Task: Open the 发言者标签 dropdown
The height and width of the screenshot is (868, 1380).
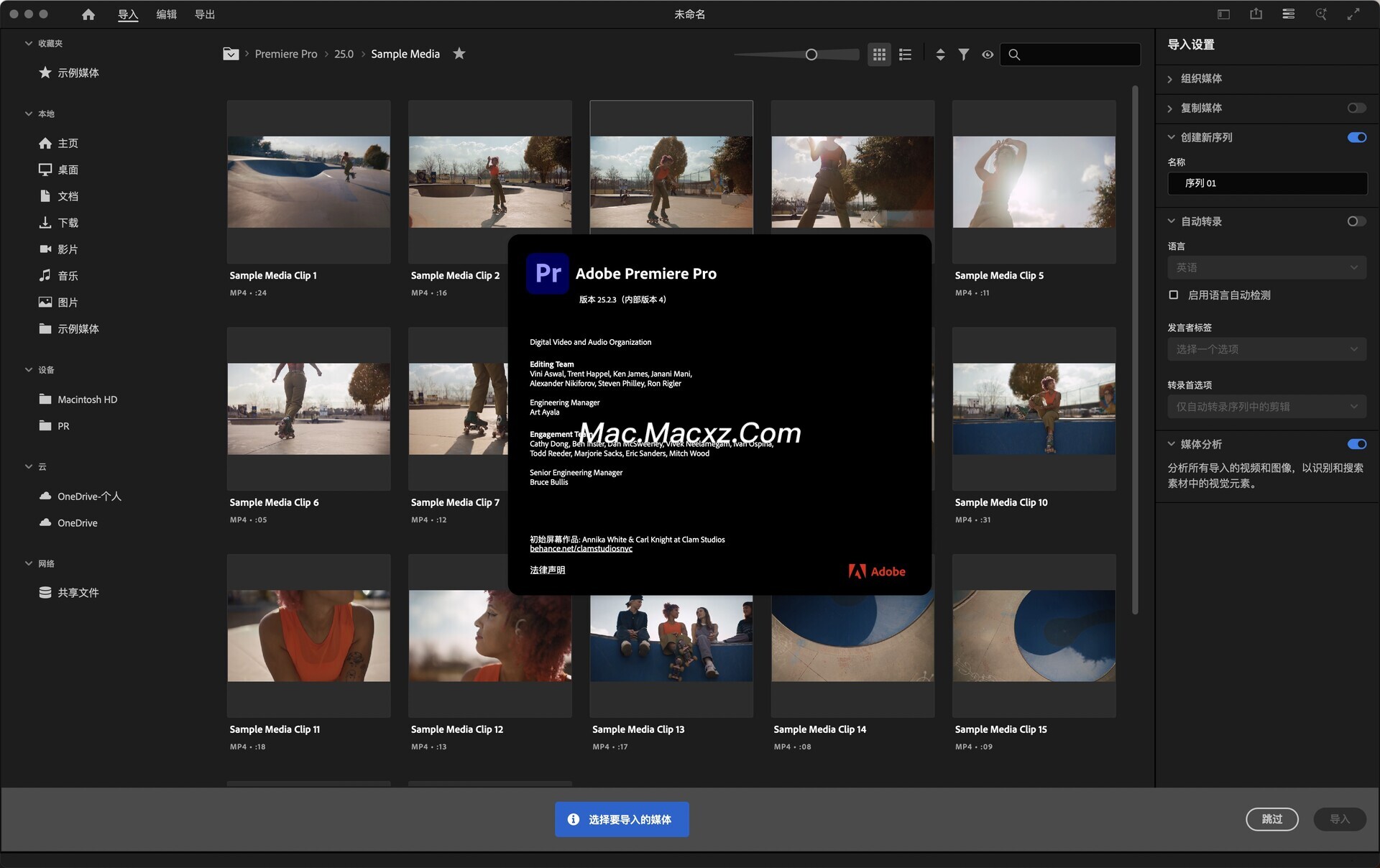Action: pos(1267,349)
